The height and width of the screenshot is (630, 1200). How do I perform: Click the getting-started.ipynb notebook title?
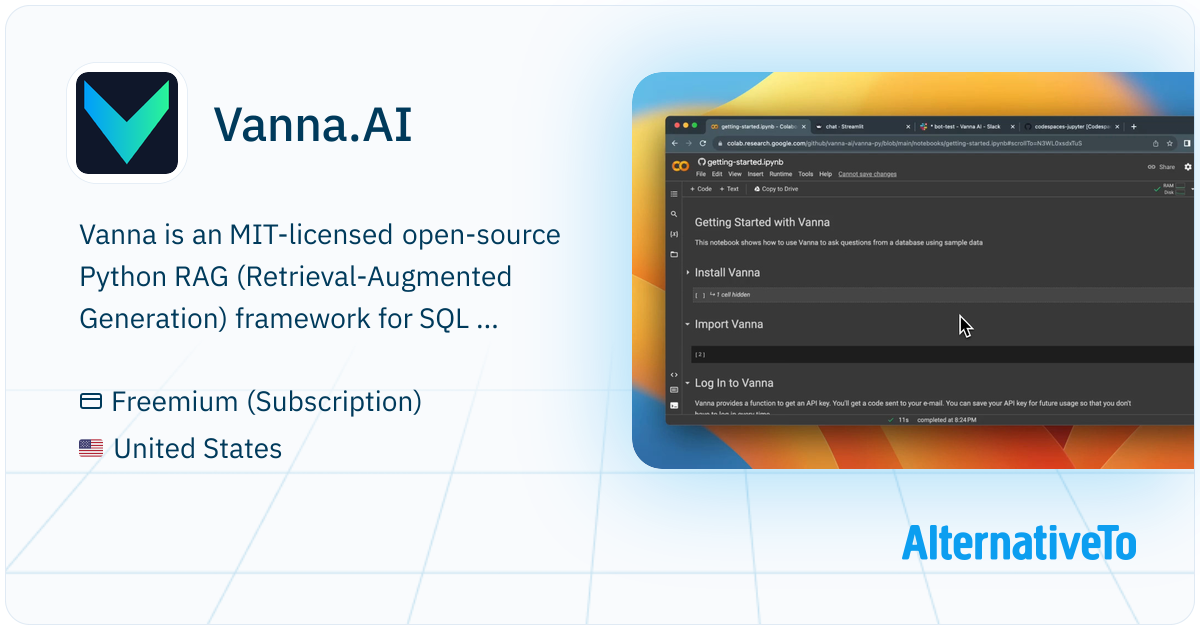tap(746, 162)
